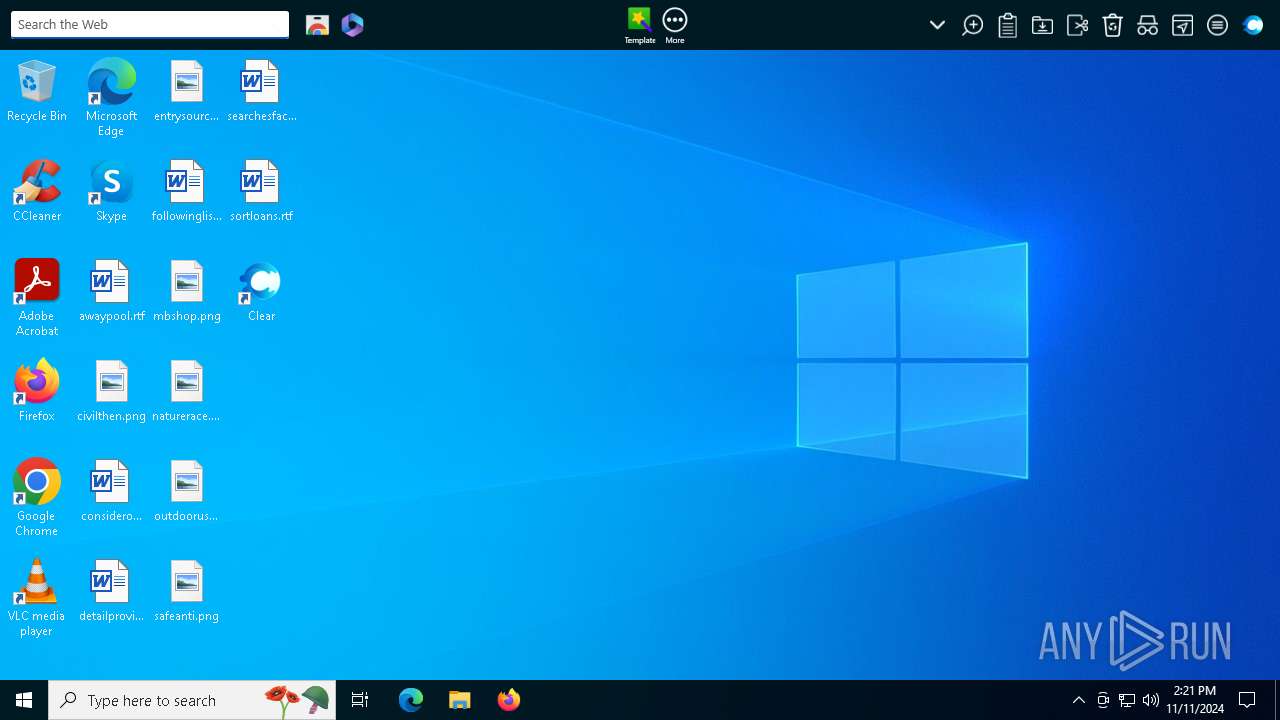
Task: Select the detailprovi... Word document on the desktop
Action: point(111,590)
